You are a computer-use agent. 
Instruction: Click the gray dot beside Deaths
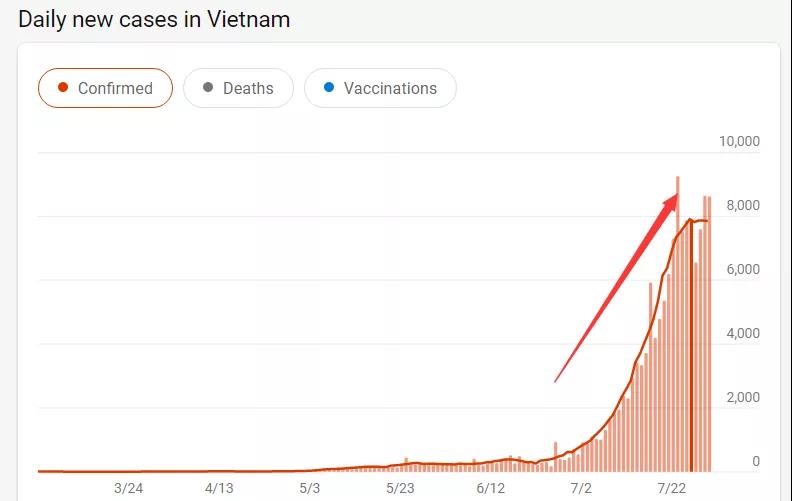coord(208,87)
